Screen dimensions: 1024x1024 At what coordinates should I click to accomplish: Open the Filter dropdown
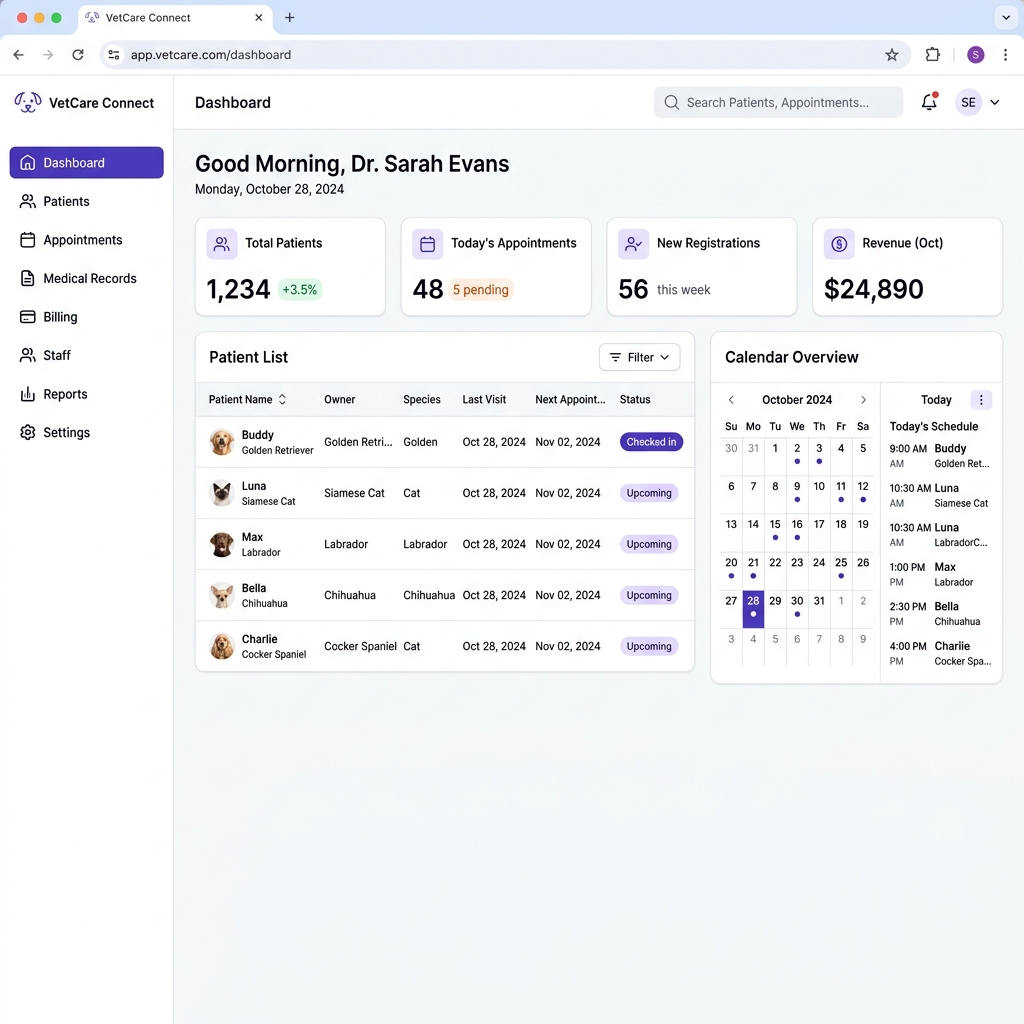click(x=639, y=357)
